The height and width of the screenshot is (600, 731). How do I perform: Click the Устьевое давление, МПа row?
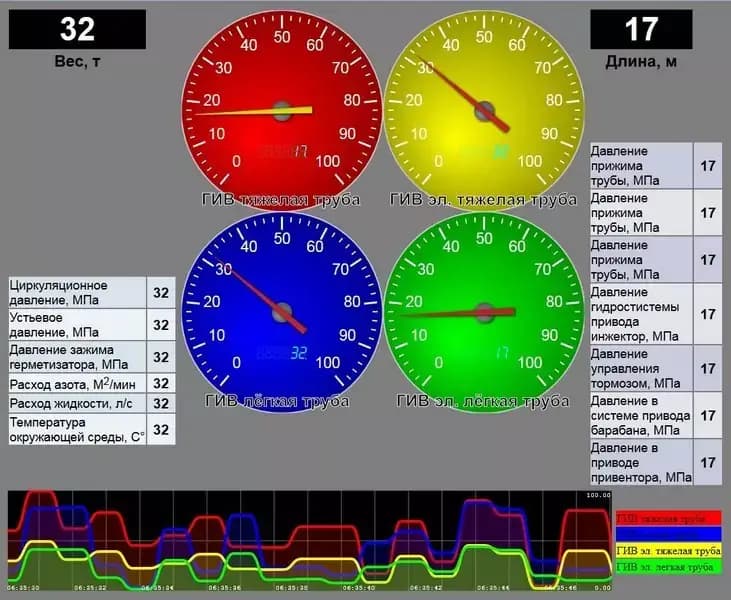tap(92, 325)
